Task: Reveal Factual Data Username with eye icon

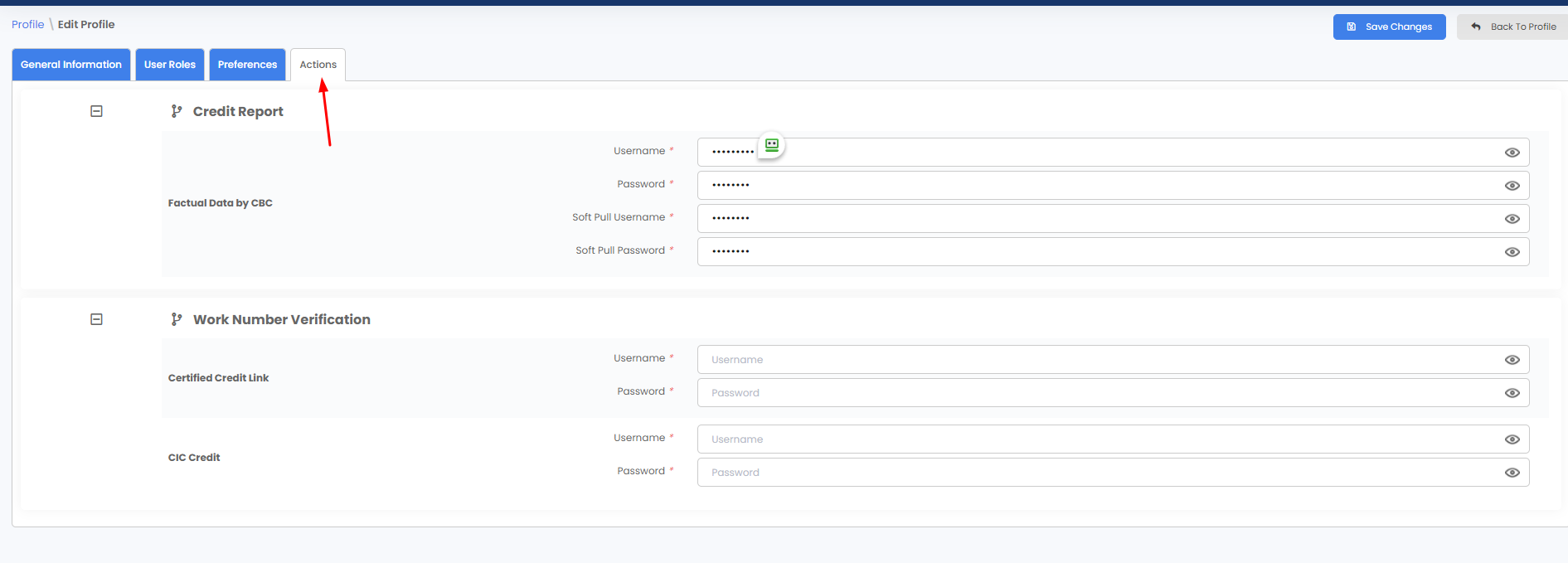Action: (1512, 153)
